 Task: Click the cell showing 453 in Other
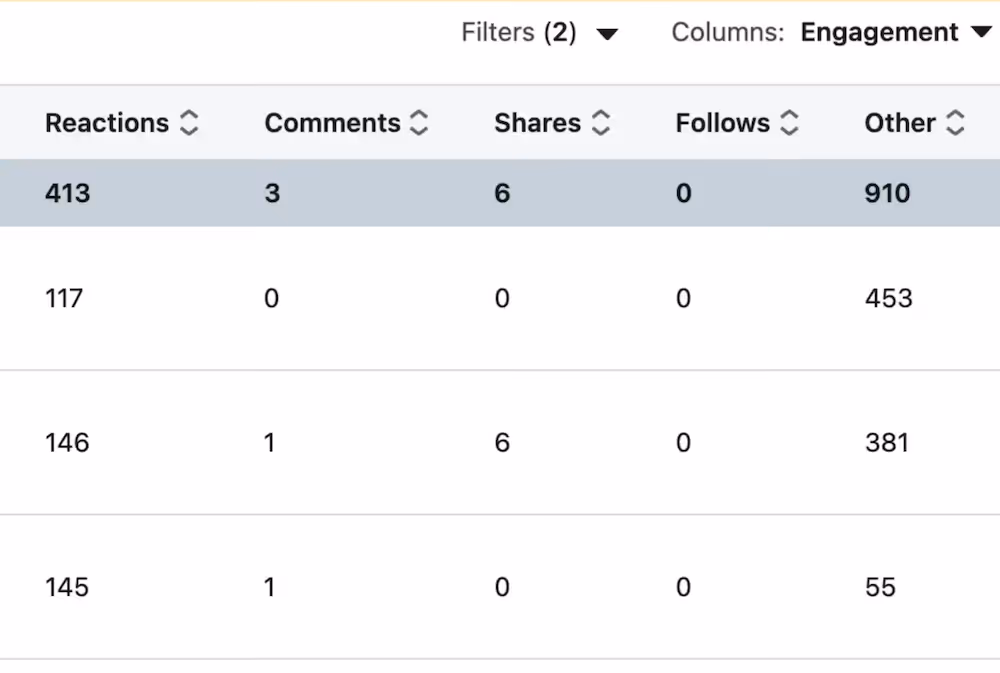pos(888,298)
